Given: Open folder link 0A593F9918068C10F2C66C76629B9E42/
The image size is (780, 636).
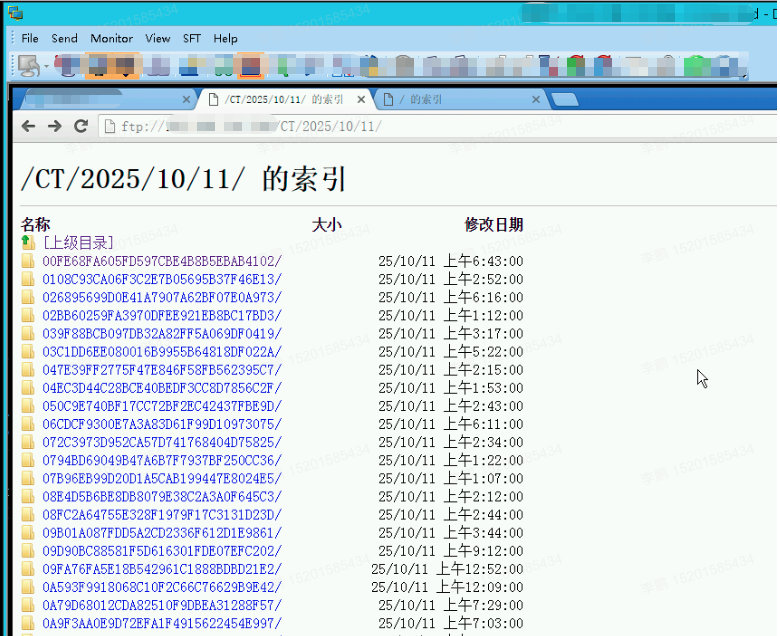Looking at the screenshot, I should pos(162,587).
